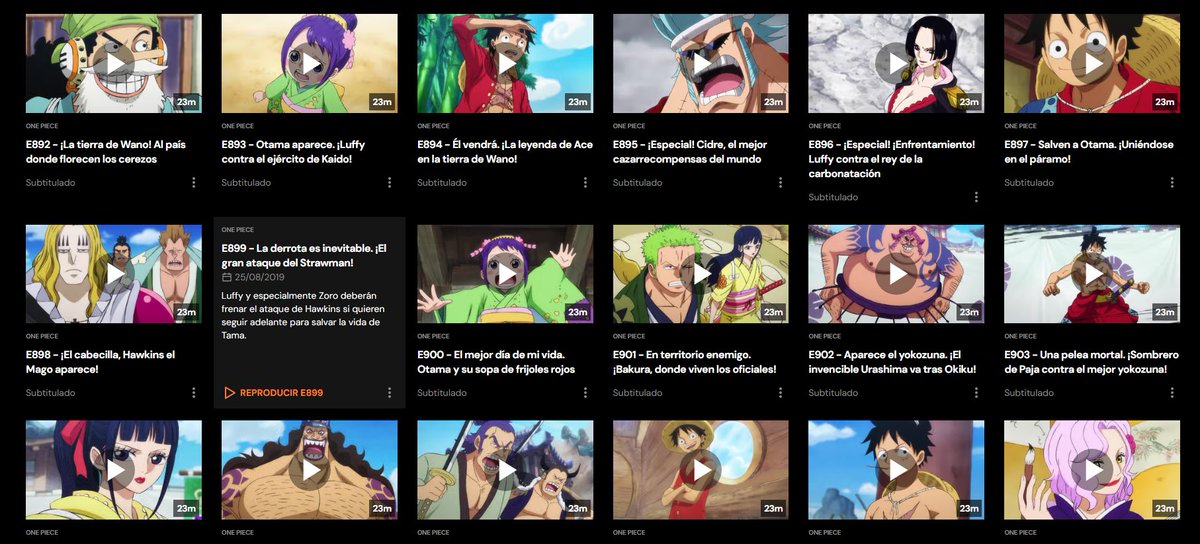
Task: Open title E901 – En territorio enemigo
Action: point(695,362)
